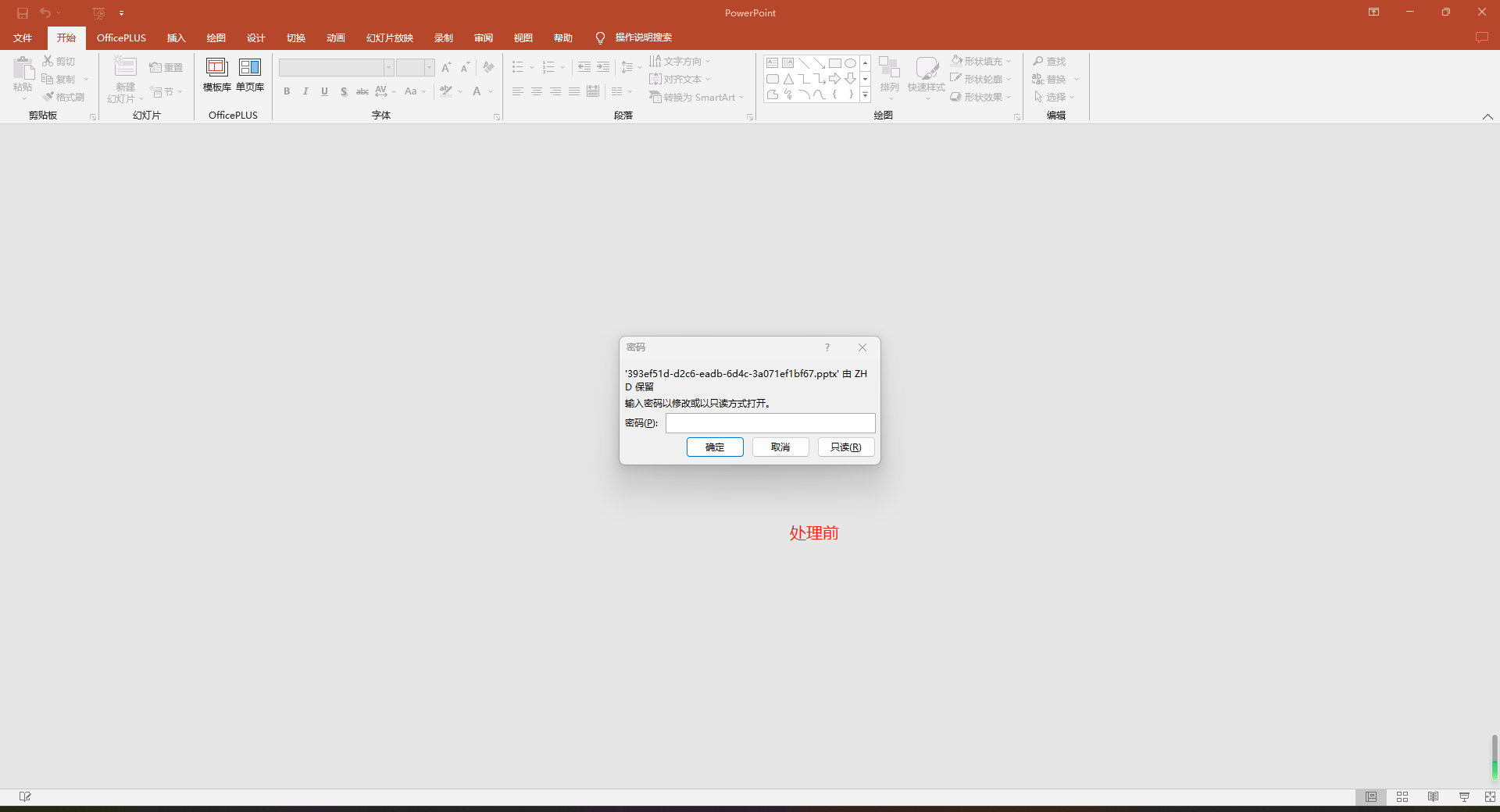The width and height of the screenshot is (1500, 812).
Task: Click the 确定 button in password dialog
Action: (715, 447)
